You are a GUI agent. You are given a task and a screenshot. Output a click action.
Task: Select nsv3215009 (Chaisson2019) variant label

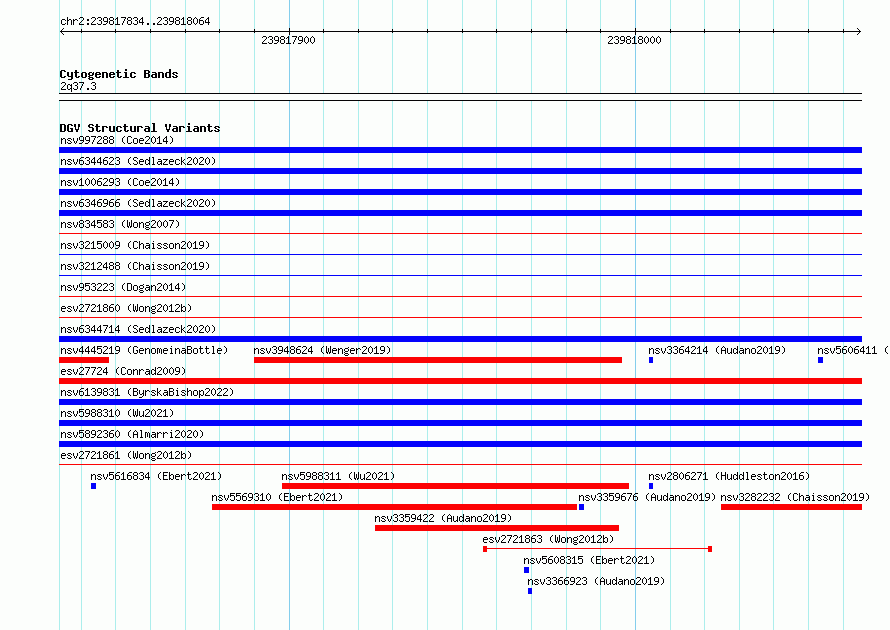coord(135,245)
